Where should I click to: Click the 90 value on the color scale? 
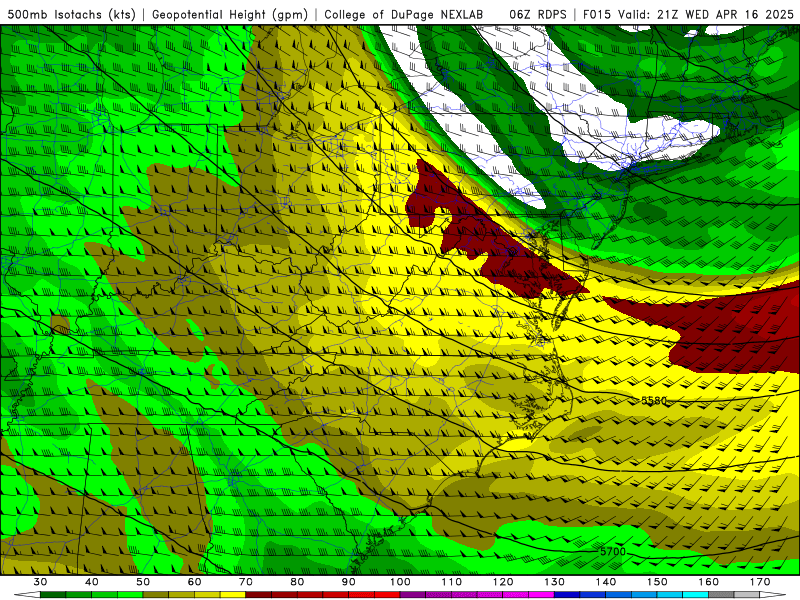[349, 582]
